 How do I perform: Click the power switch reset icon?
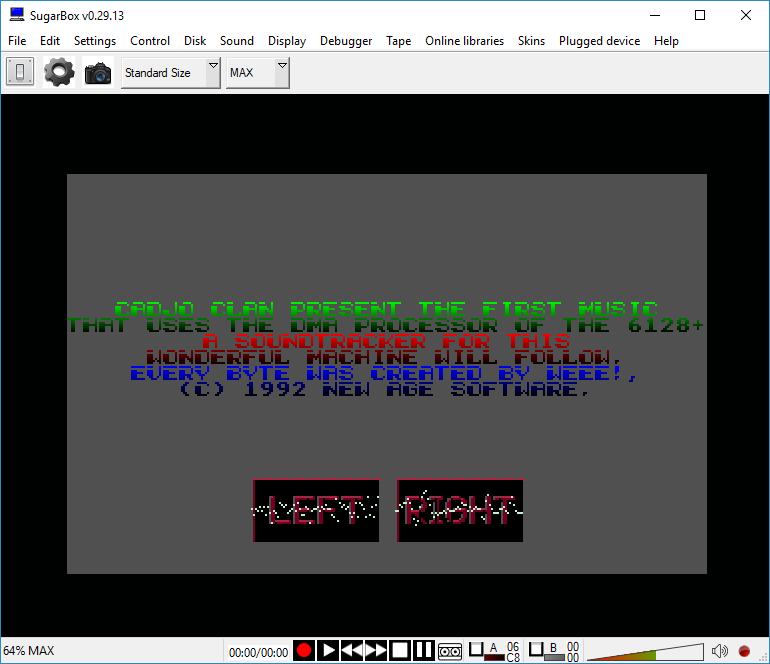coord(20,72)
